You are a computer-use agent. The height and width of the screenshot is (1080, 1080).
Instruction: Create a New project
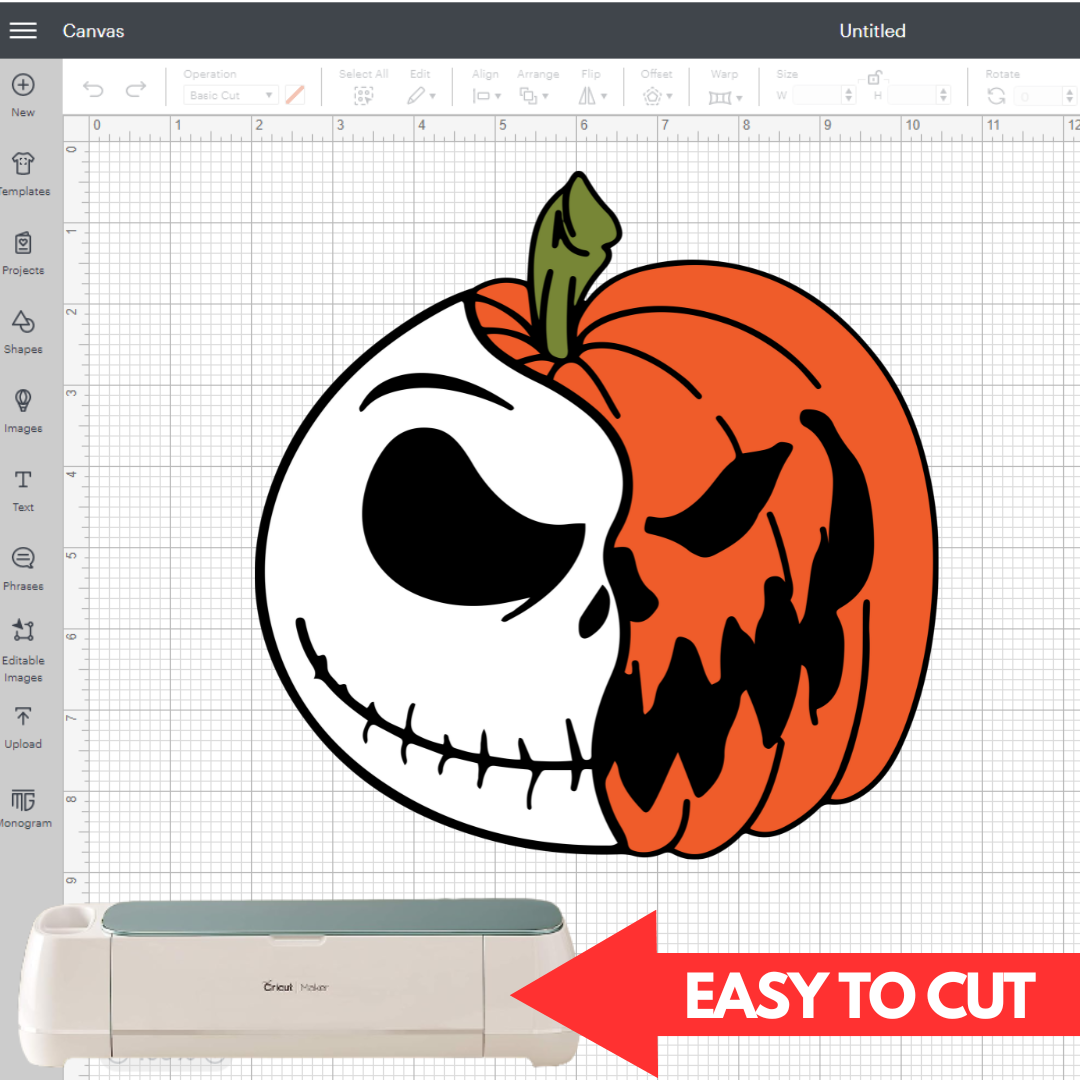pyautogui.click(x=23, y=94)
